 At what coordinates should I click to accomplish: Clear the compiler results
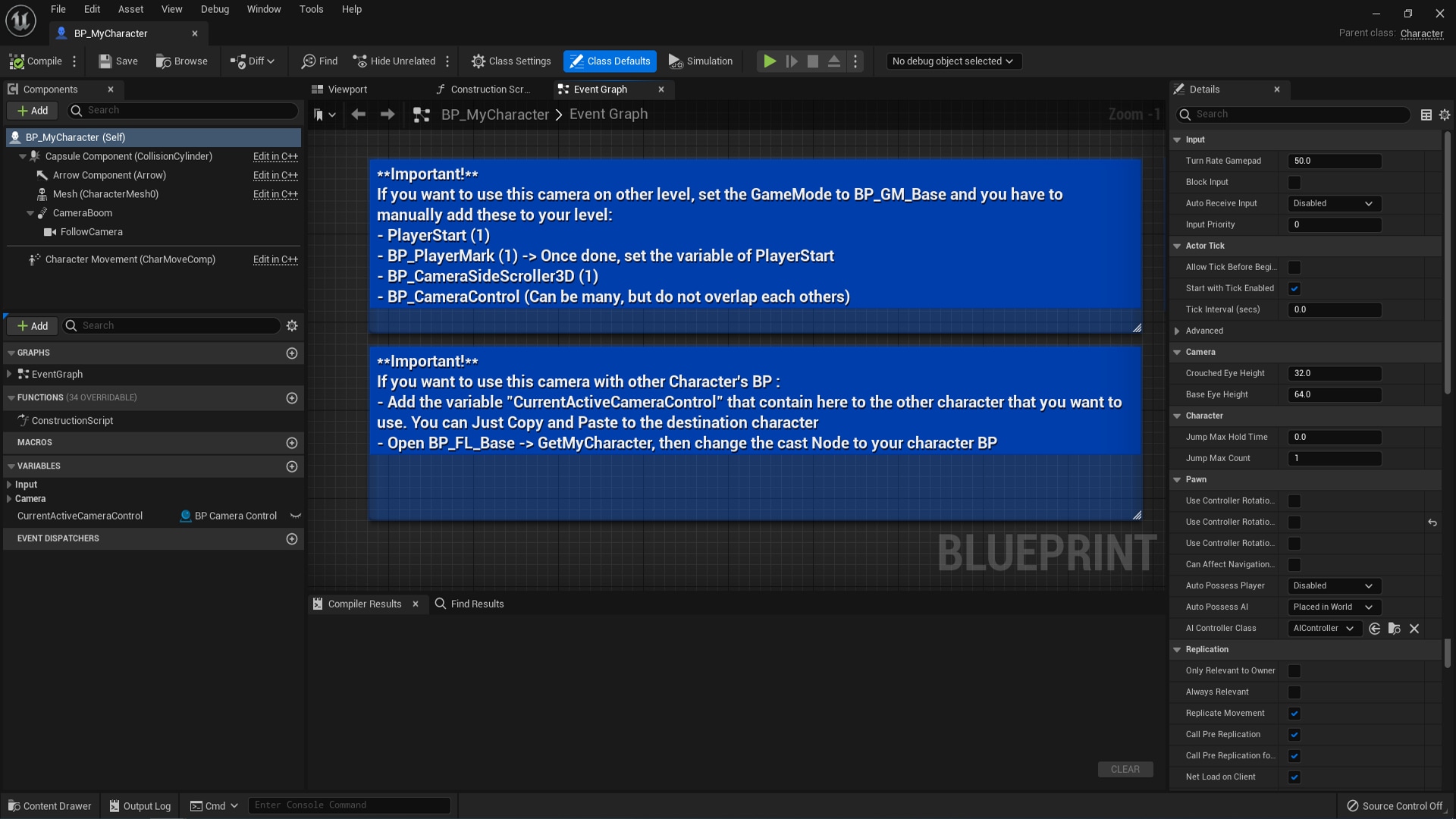(x=1125, y=769)
